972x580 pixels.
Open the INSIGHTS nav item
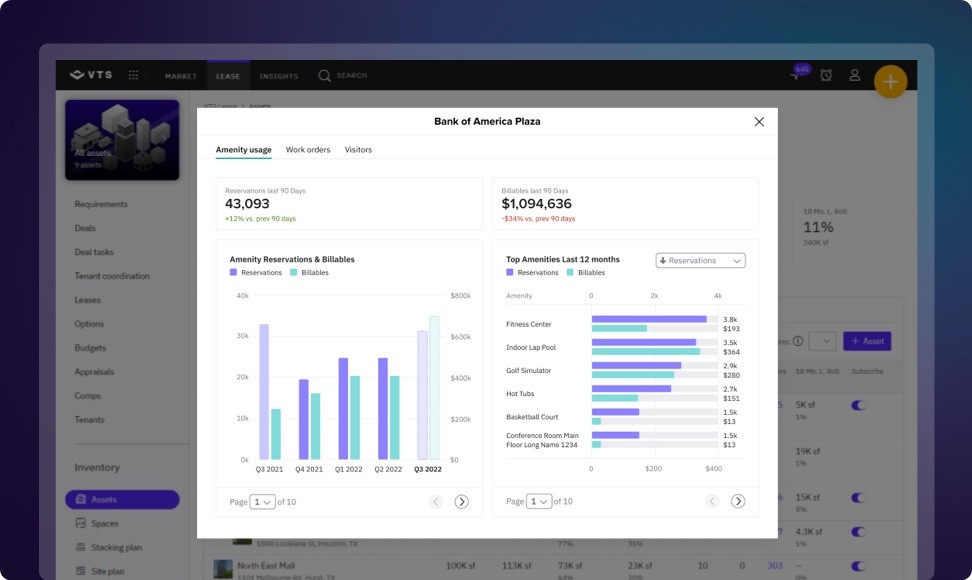[279, 76]
